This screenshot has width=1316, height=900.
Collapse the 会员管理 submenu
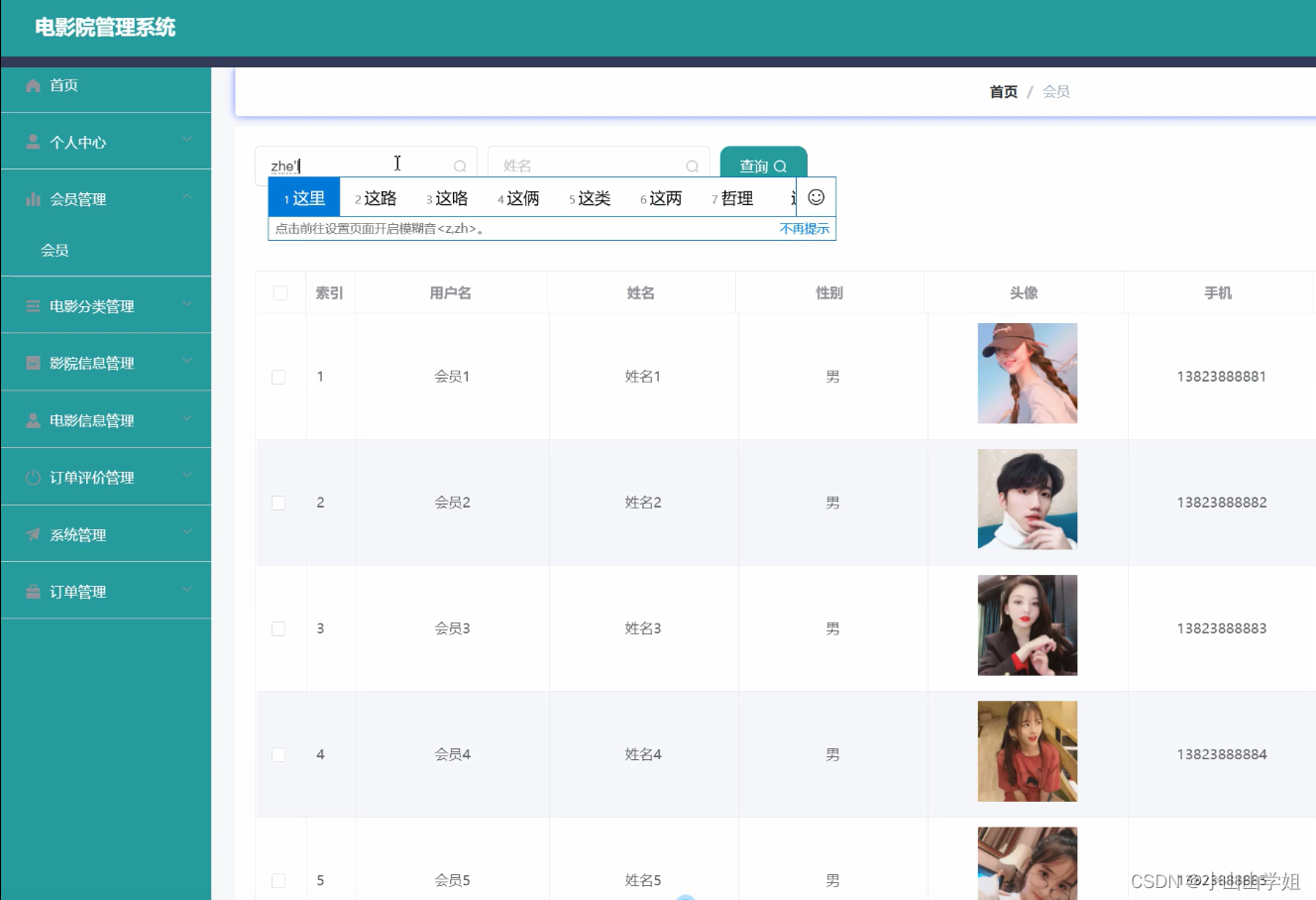point(105,198)
